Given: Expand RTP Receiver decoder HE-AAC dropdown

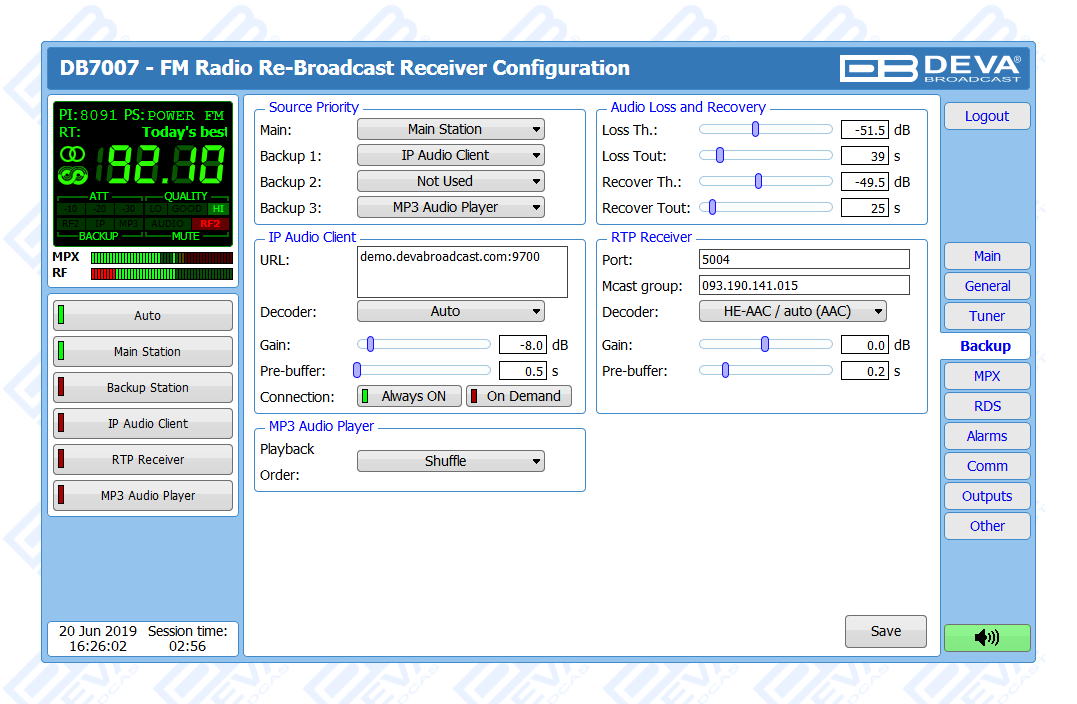Looking at the screenshot, I should tap(792, 311).
